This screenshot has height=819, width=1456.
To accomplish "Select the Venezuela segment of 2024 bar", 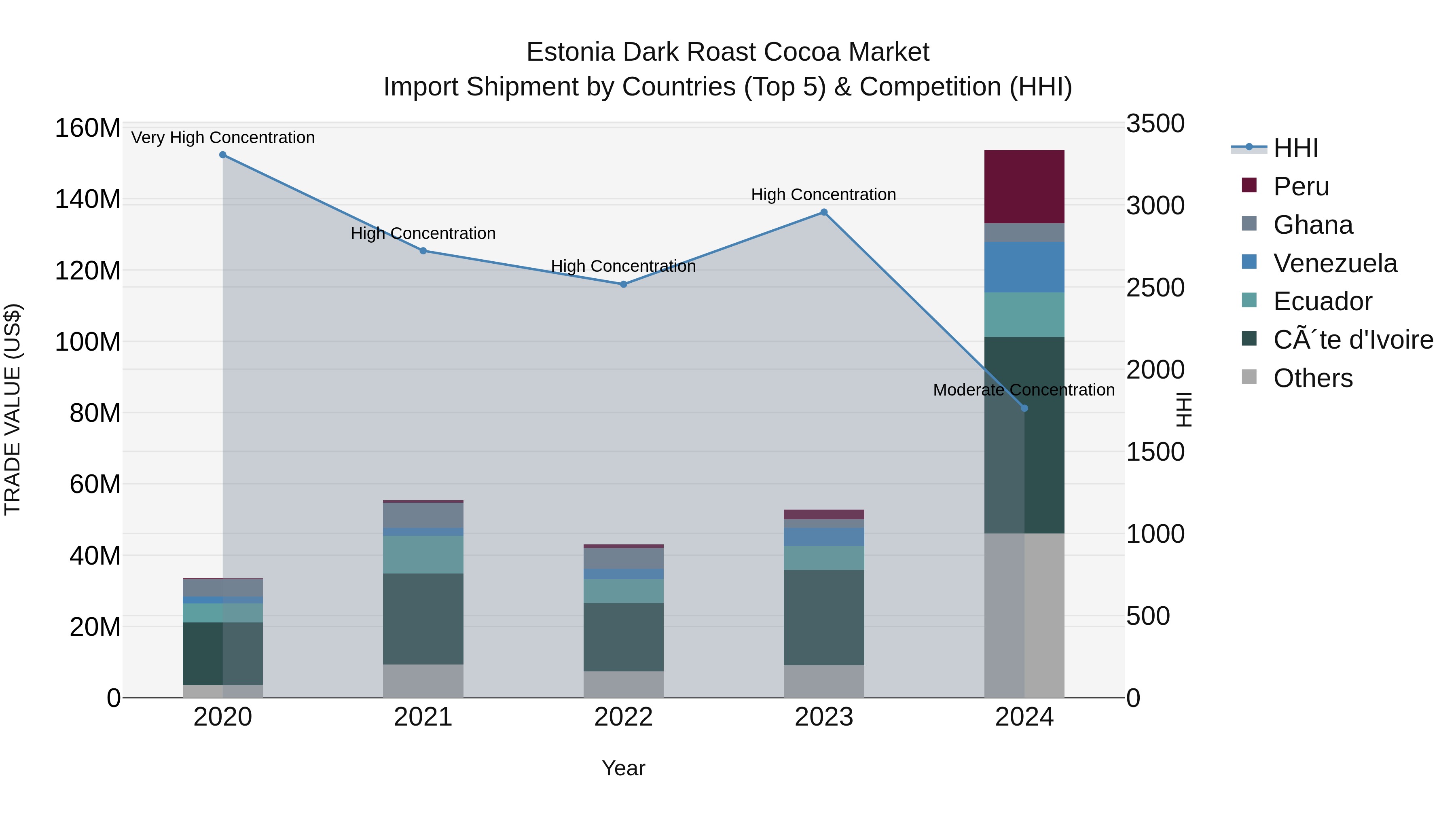I will coord(1024,267).
